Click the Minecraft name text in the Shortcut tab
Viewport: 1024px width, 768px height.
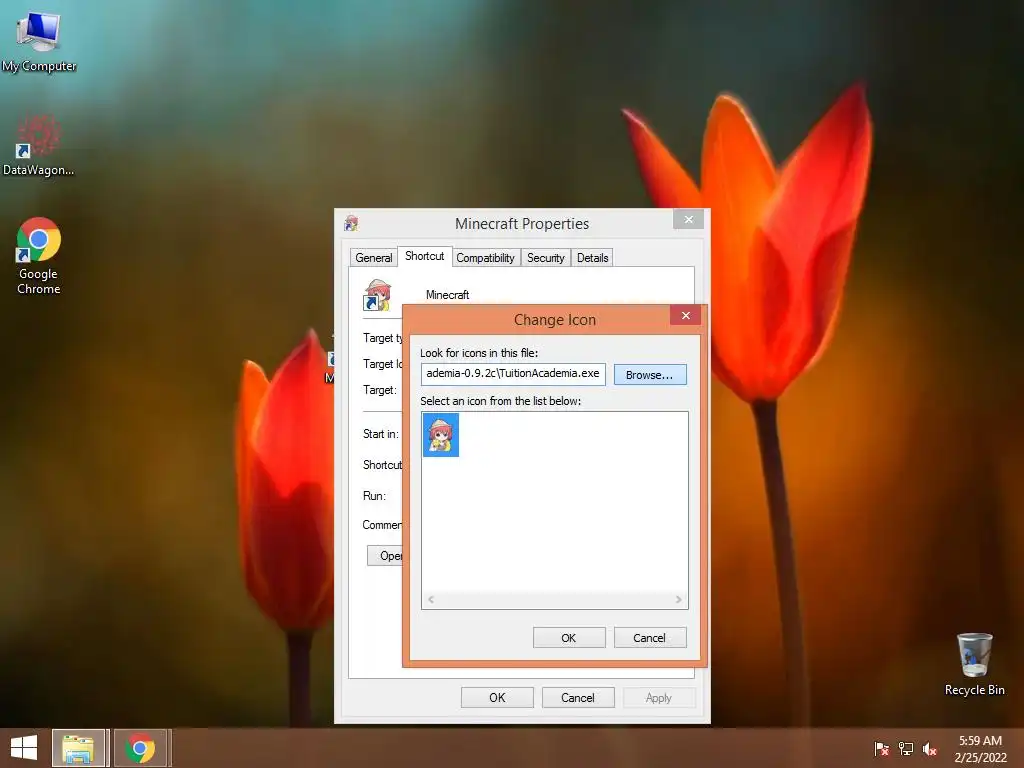(x=447, y=295)
